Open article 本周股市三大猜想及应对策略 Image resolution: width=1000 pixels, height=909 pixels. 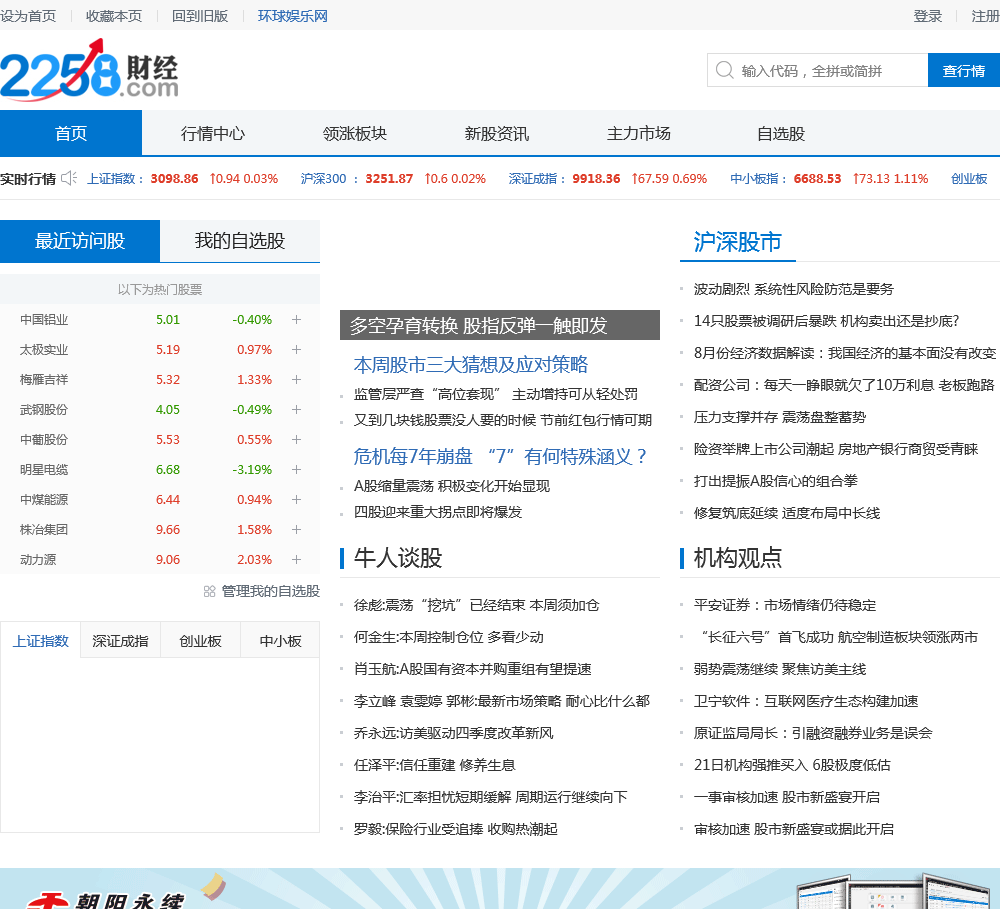click(x=471, y=365)
